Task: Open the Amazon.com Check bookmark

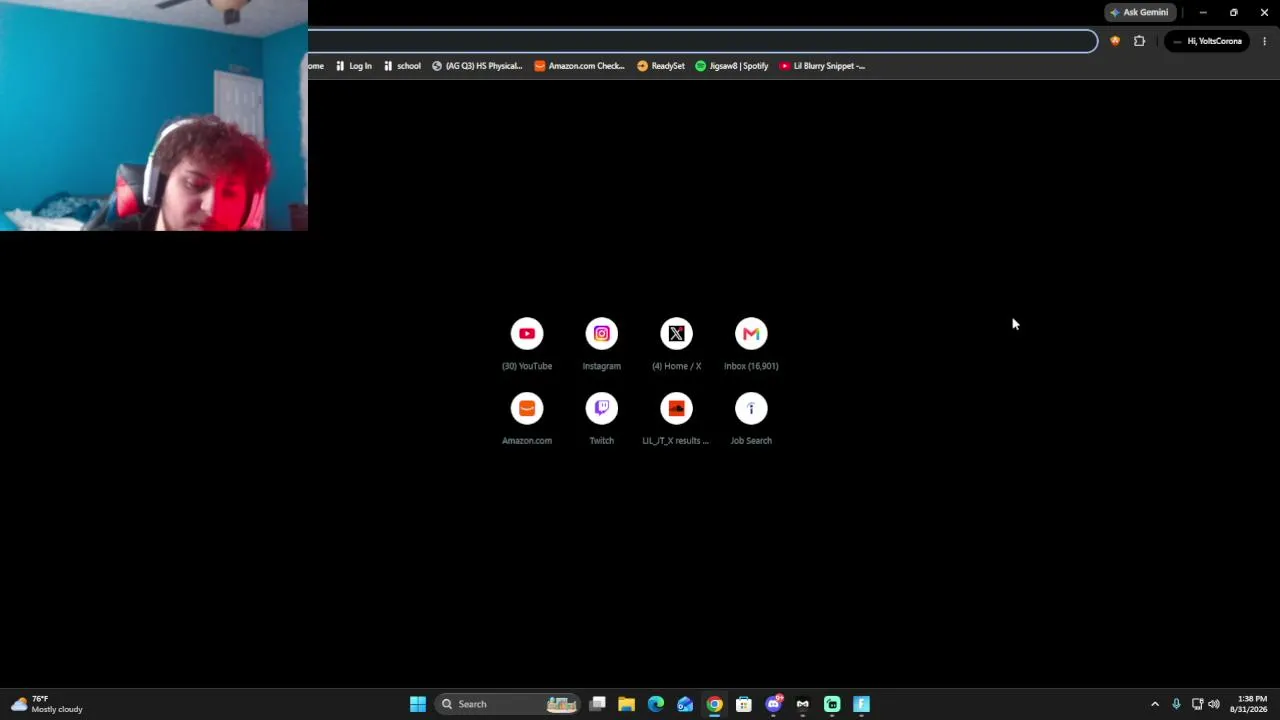Action: point(579,66)
